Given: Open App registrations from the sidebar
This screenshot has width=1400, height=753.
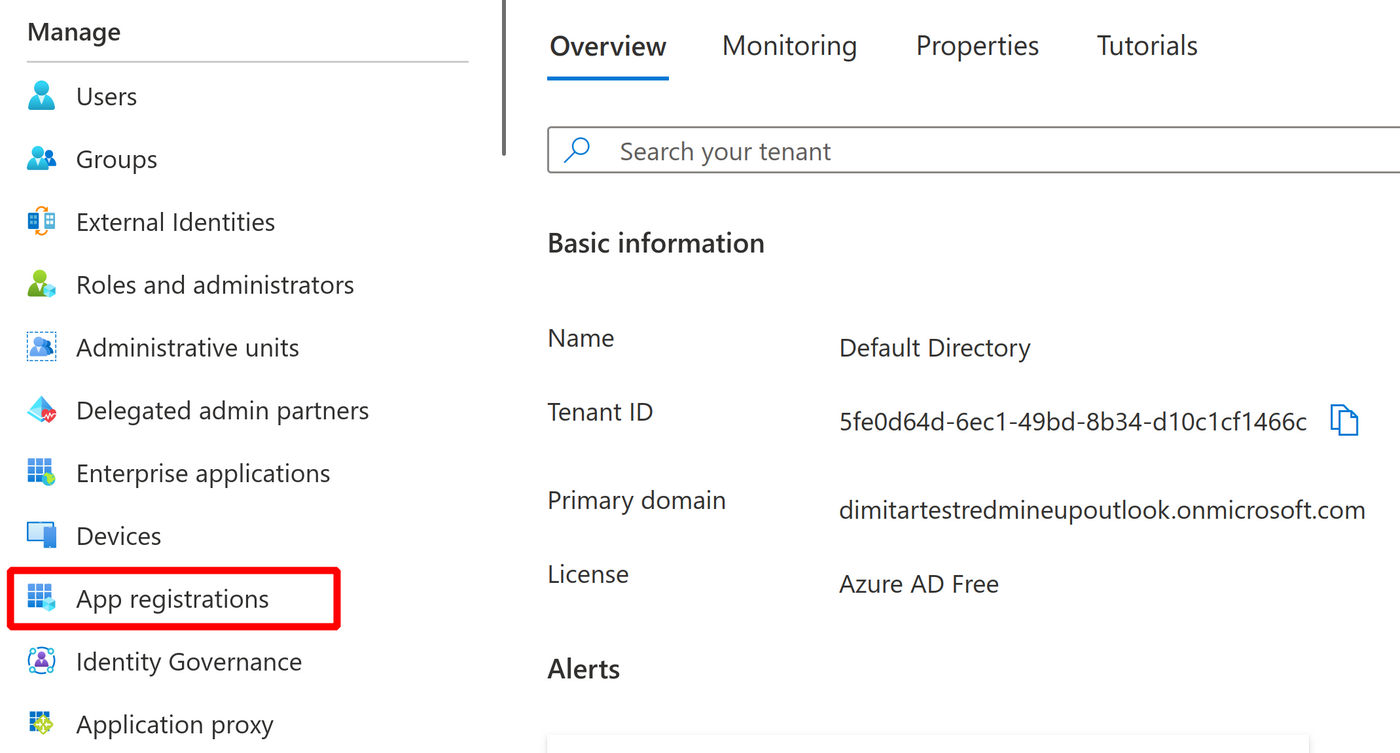Looking at the screenshot, I should tap(172, 598).
